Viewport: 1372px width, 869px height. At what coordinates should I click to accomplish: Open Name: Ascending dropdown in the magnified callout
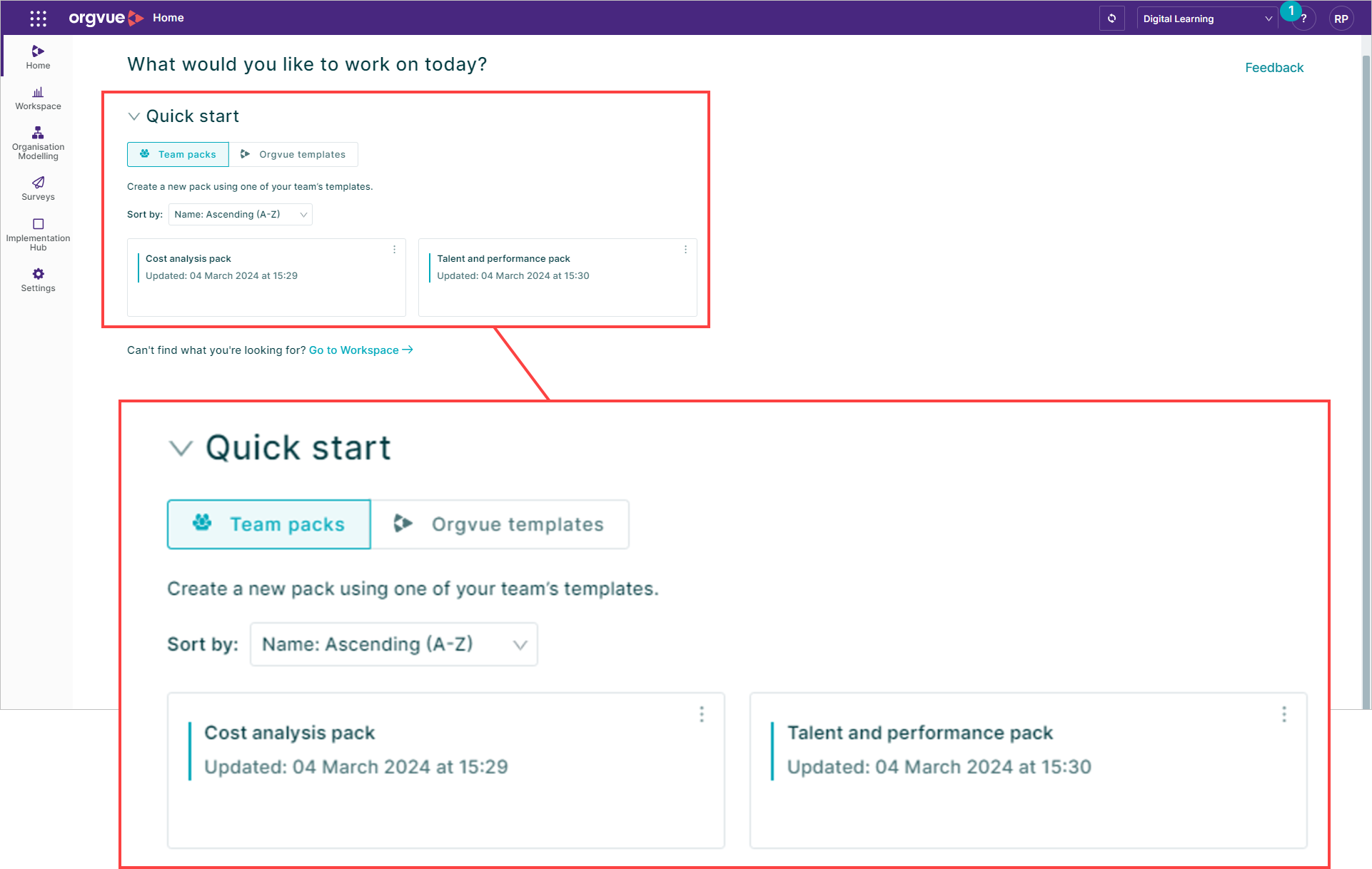(394, 644)
